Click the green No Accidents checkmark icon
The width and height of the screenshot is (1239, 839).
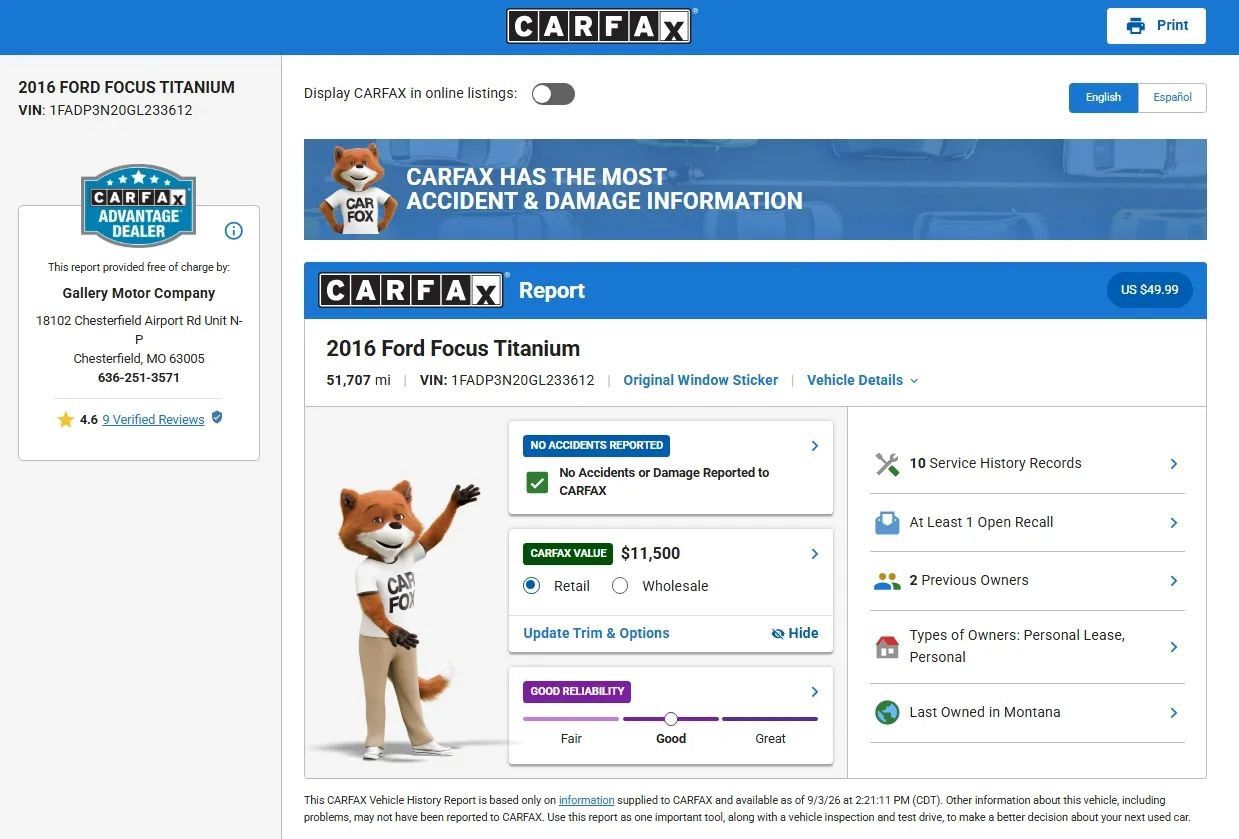click(x=537, y=482)
